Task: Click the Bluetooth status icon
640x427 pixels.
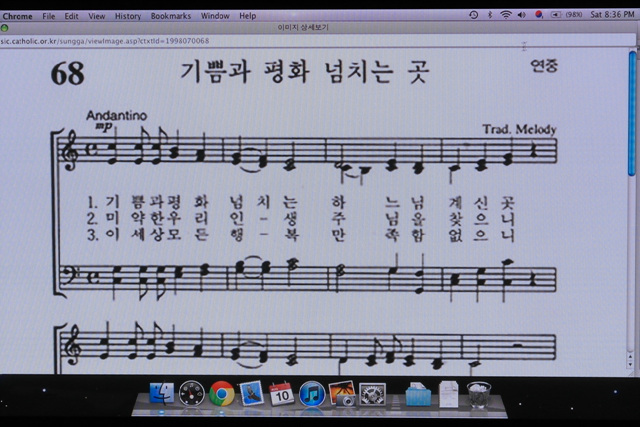Action: click(x=490, y=15)
